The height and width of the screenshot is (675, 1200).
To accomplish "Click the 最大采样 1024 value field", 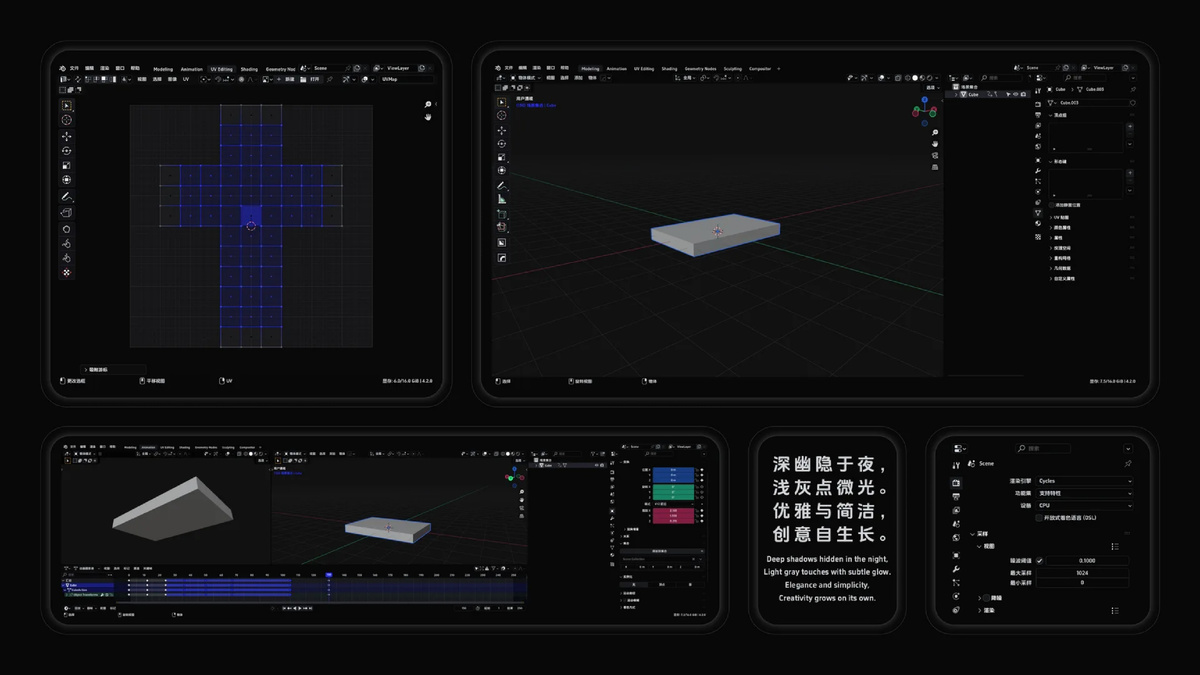I will 1082,573.
